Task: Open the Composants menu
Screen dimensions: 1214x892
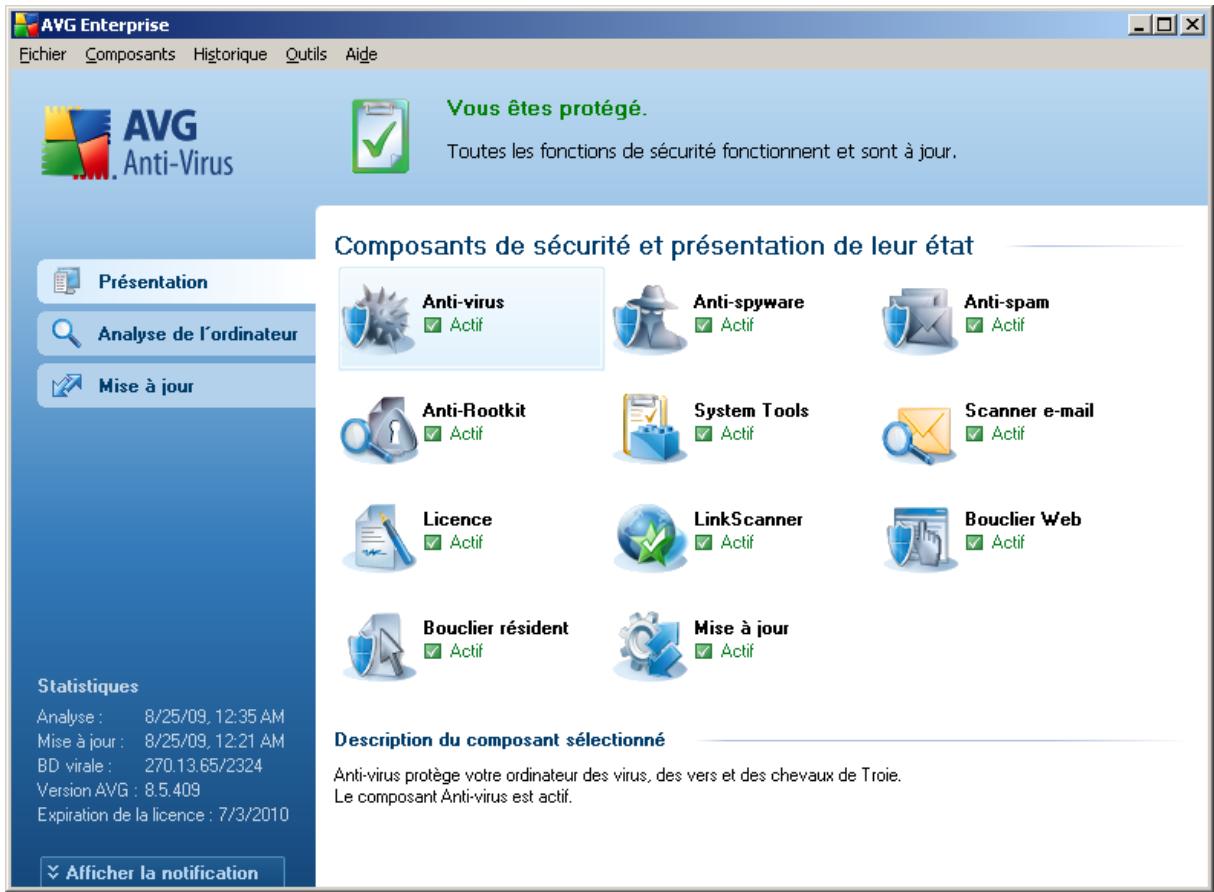Action: (130, 53)
